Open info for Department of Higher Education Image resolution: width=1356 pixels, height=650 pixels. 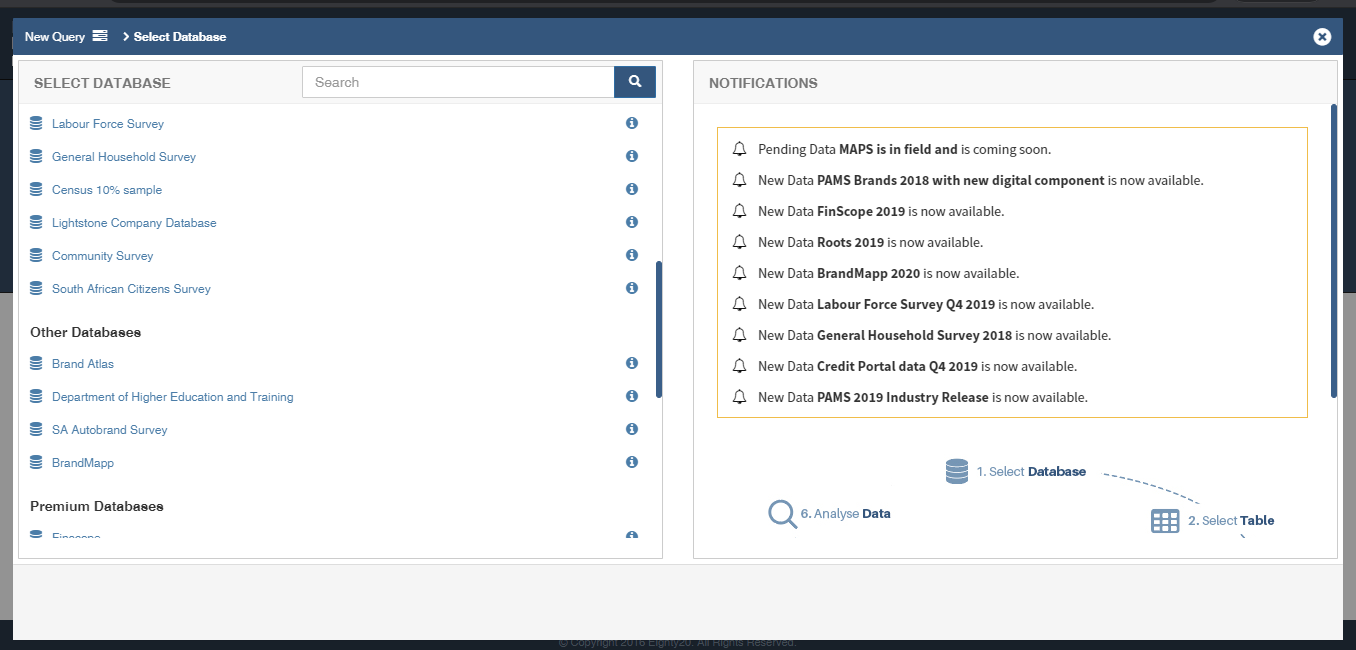(632, 396)
